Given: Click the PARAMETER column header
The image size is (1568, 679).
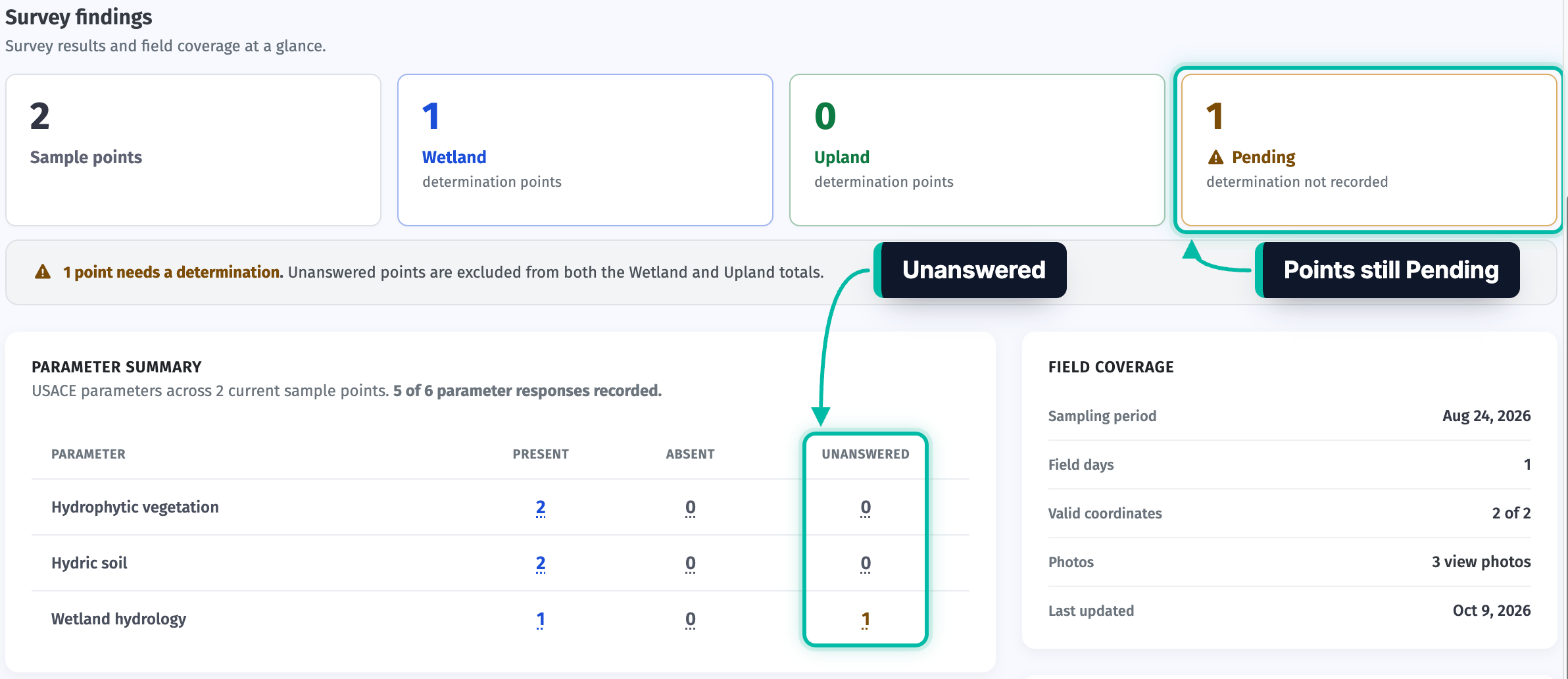Looking at the screenshot, I should 88,454.
